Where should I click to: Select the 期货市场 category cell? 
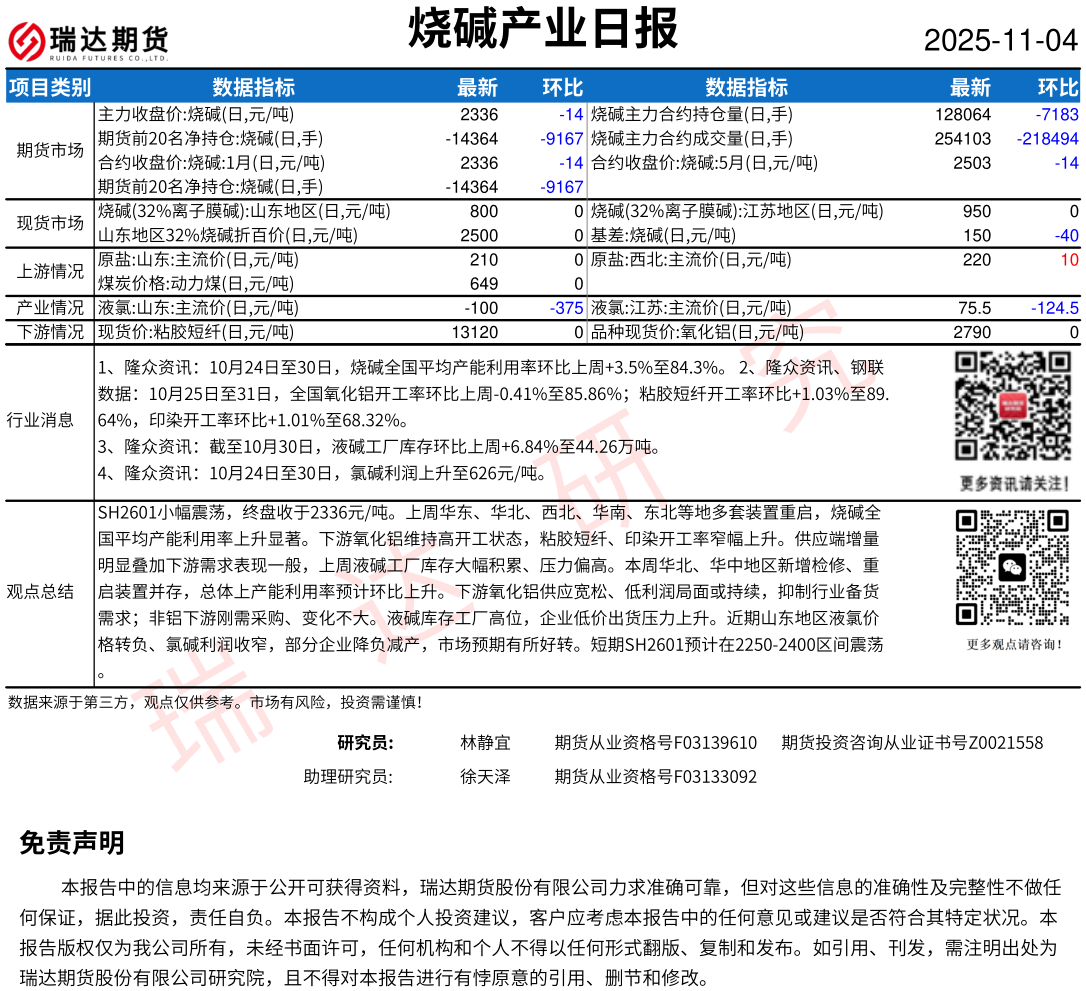pos(50,150)
